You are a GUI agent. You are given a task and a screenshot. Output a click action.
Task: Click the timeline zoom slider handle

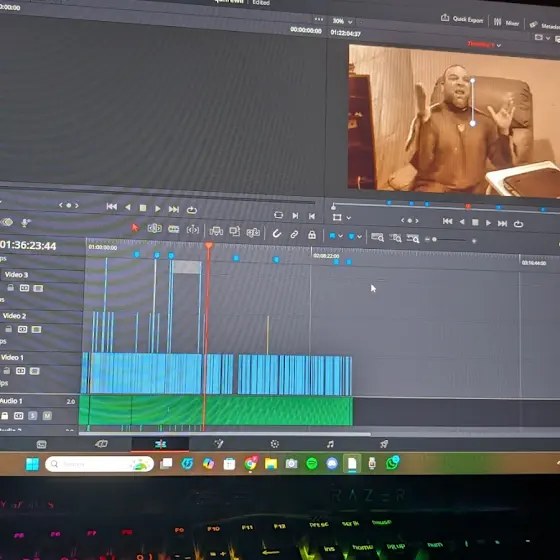[434, 239]
